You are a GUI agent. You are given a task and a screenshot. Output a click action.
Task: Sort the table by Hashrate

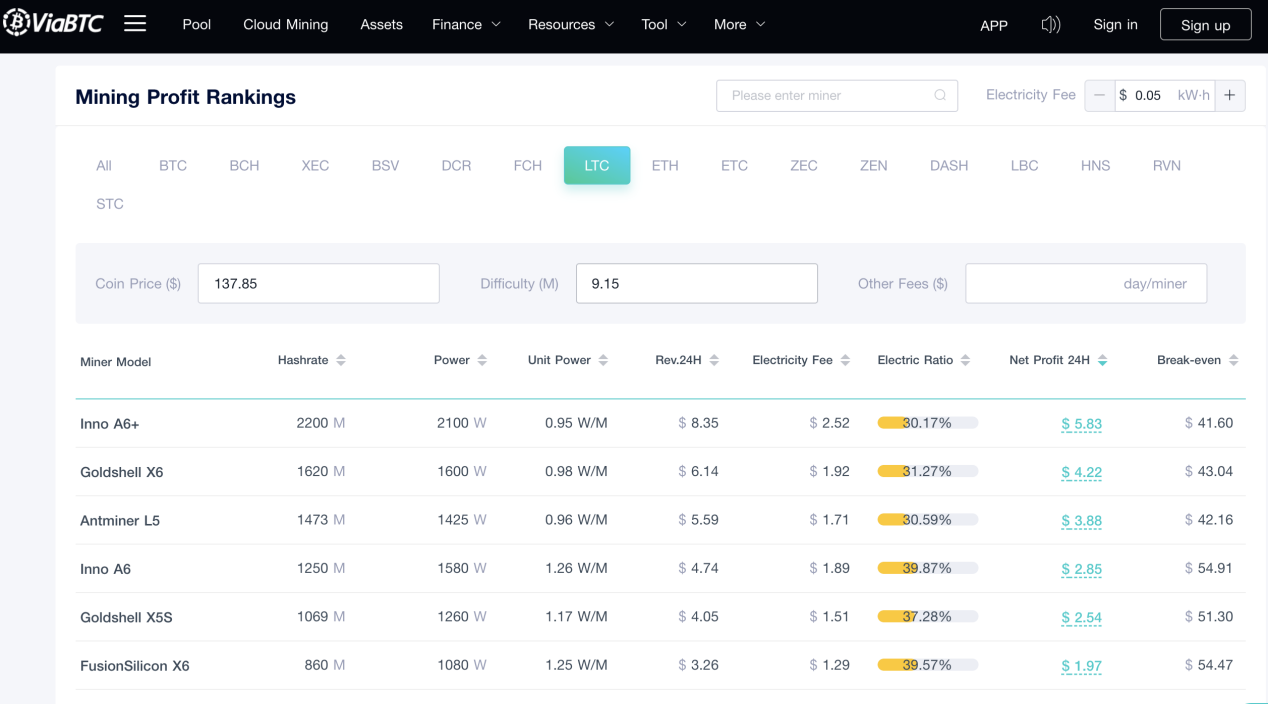(339, 359)
